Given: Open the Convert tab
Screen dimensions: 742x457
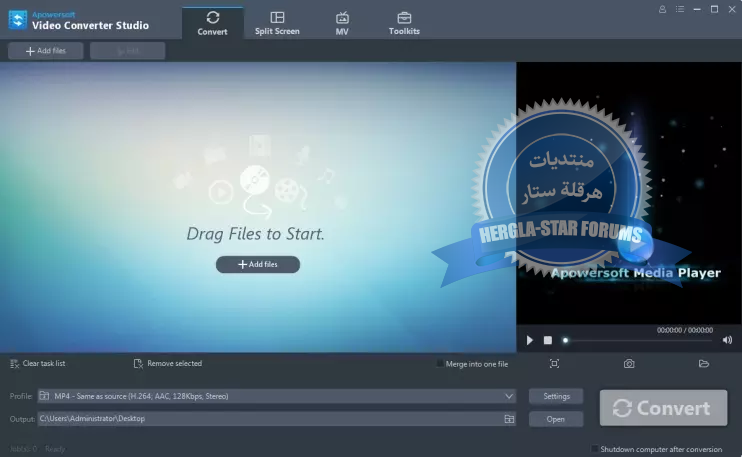Looking at the screenshot, I should 212,23.
